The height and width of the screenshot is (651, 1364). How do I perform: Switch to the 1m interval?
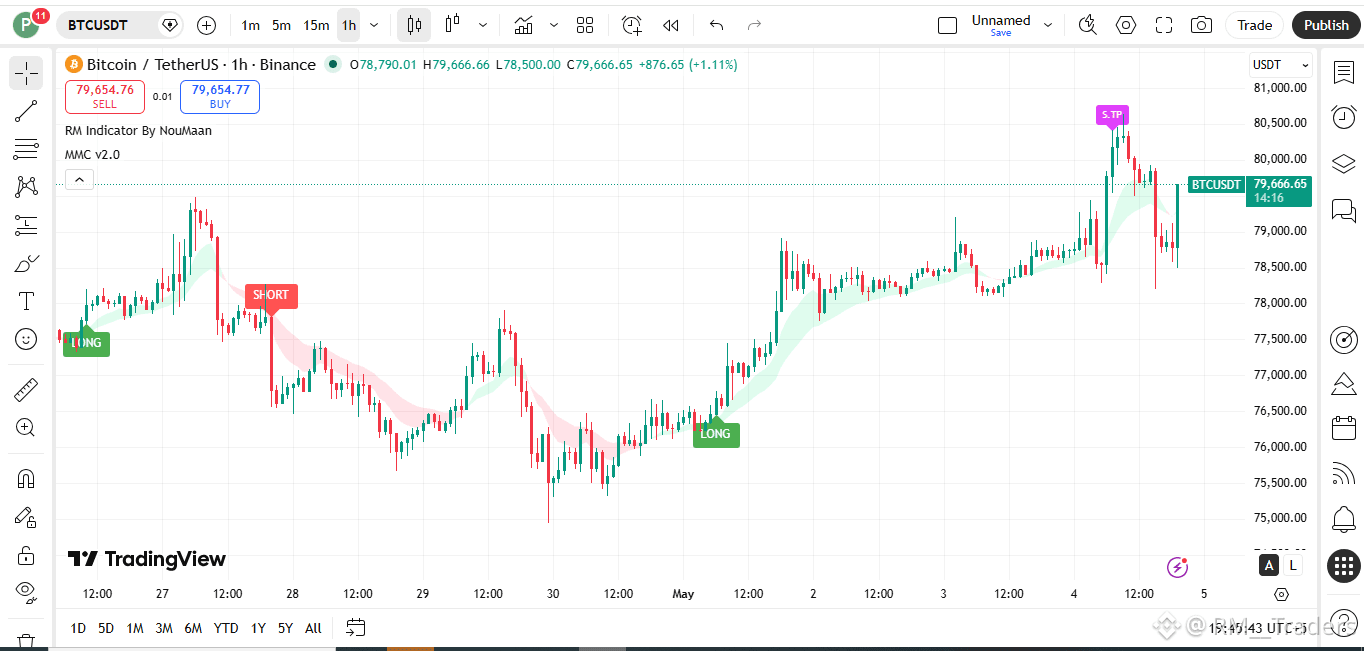click(x=250, y=25)
